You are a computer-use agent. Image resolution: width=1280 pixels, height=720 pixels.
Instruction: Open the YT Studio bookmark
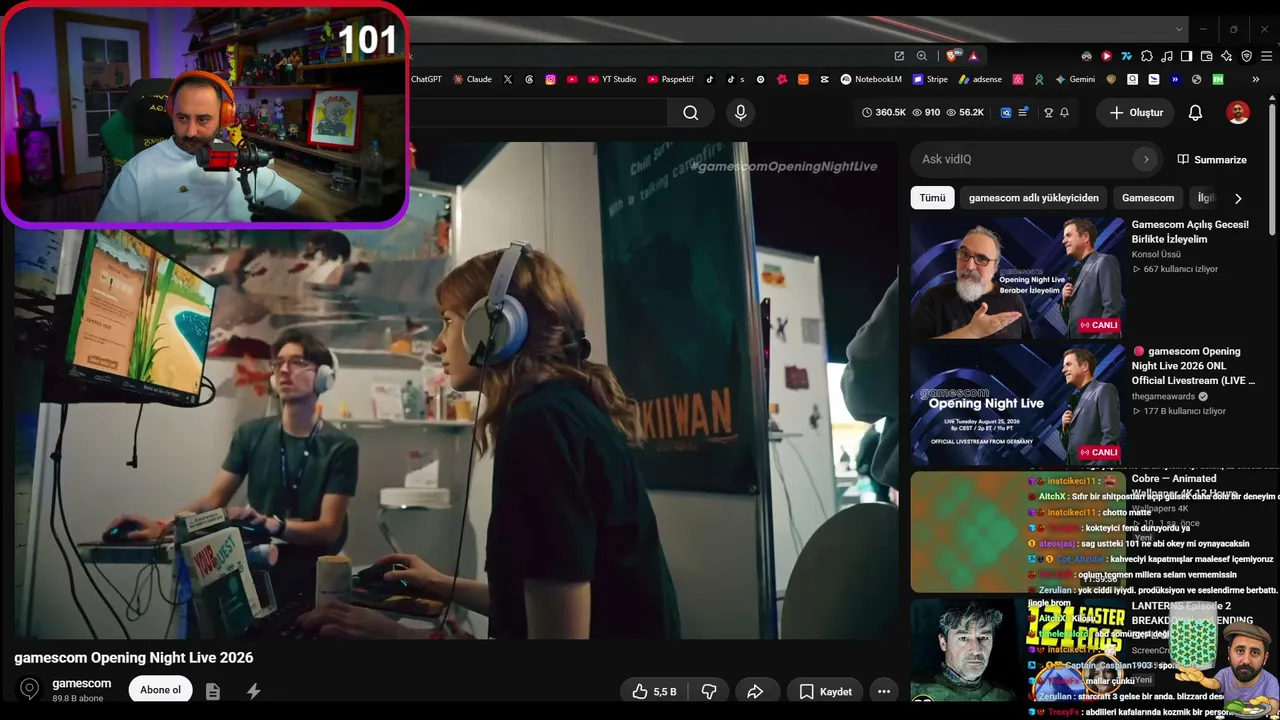[611, 79]
